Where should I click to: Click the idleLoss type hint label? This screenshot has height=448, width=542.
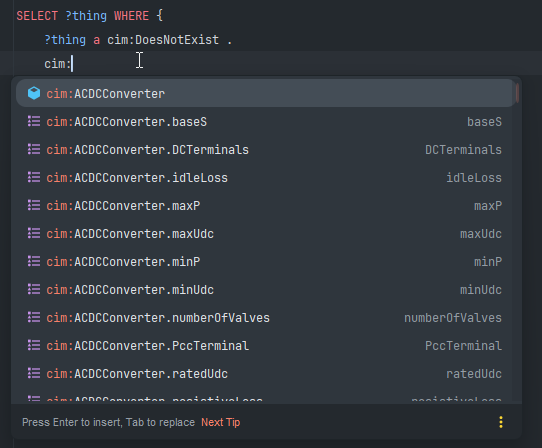[474, 178]
